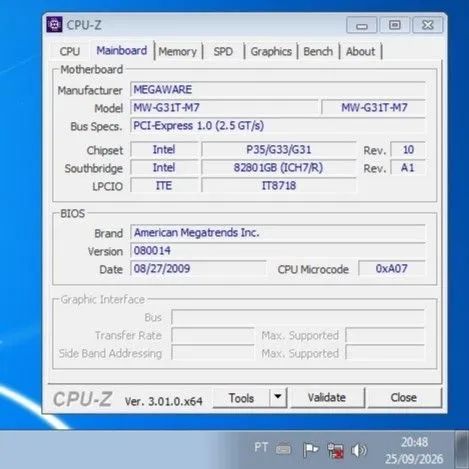Close CPU-Z using the title bar X
This screenshot has height=469, width=469.
(x=428, y=25)
